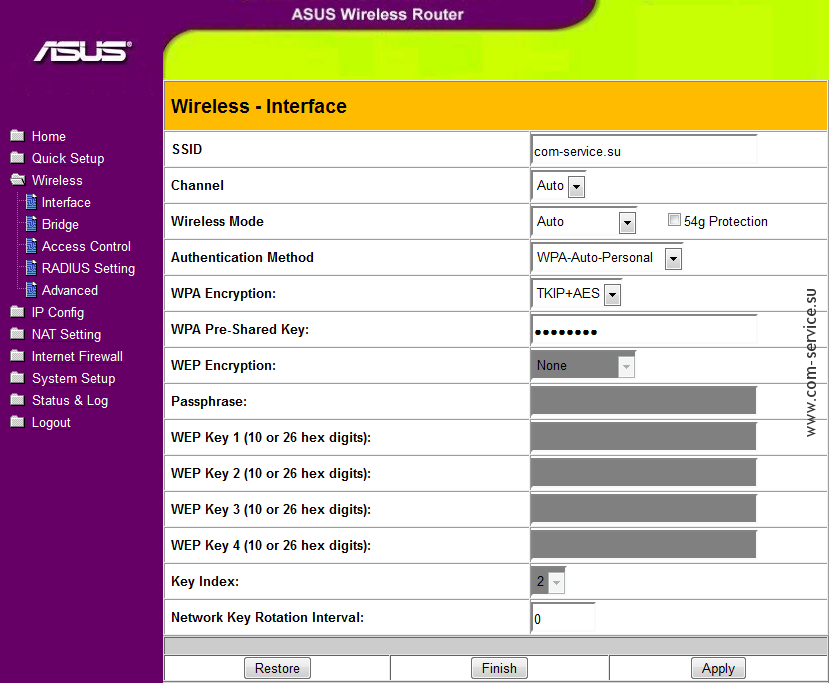This screenshot has height=683, width=830.
Task: Open the Authentication Method dropdown
Action: pos(607,258)
